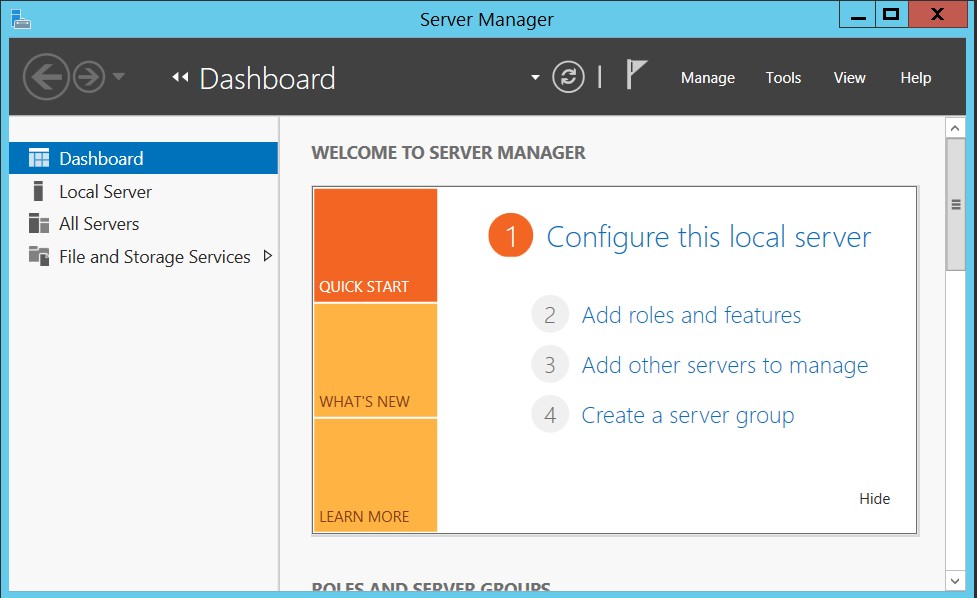The image size is (977, 598).
Task: Click Add other servers to manage link
Action: 725,365
